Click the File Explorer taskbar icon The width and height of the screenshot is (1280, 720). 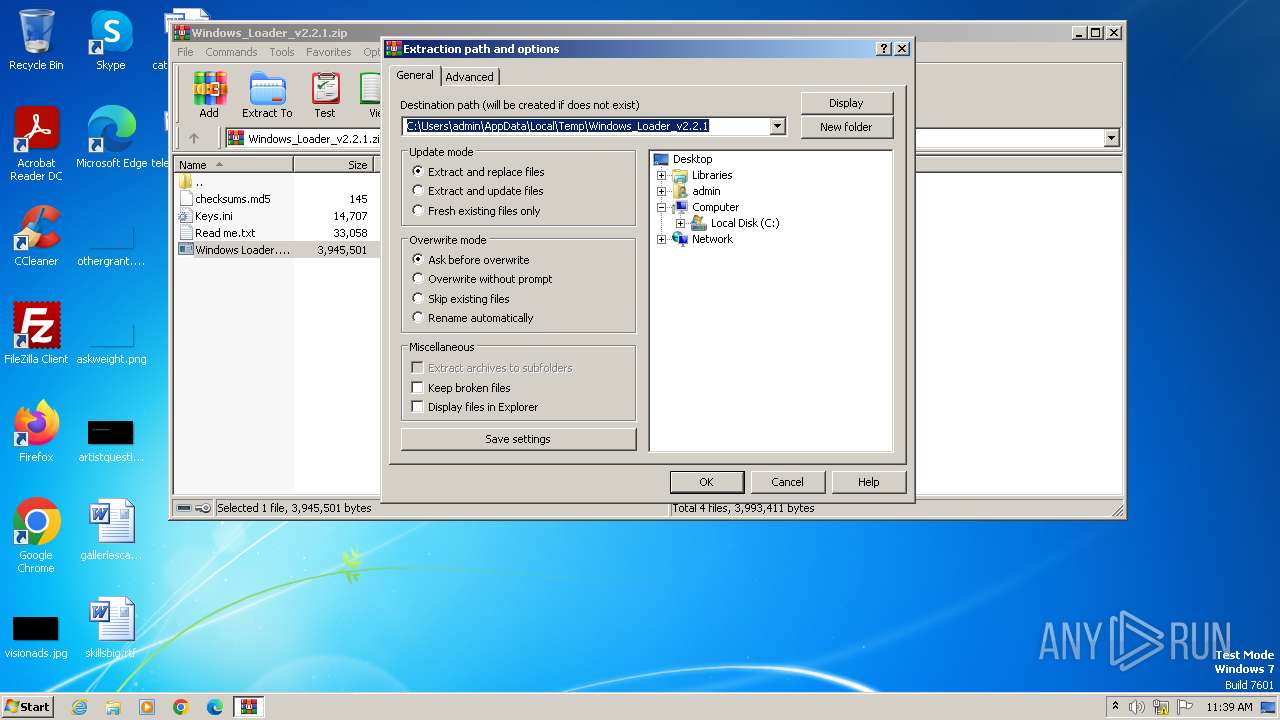click(113, 707)
